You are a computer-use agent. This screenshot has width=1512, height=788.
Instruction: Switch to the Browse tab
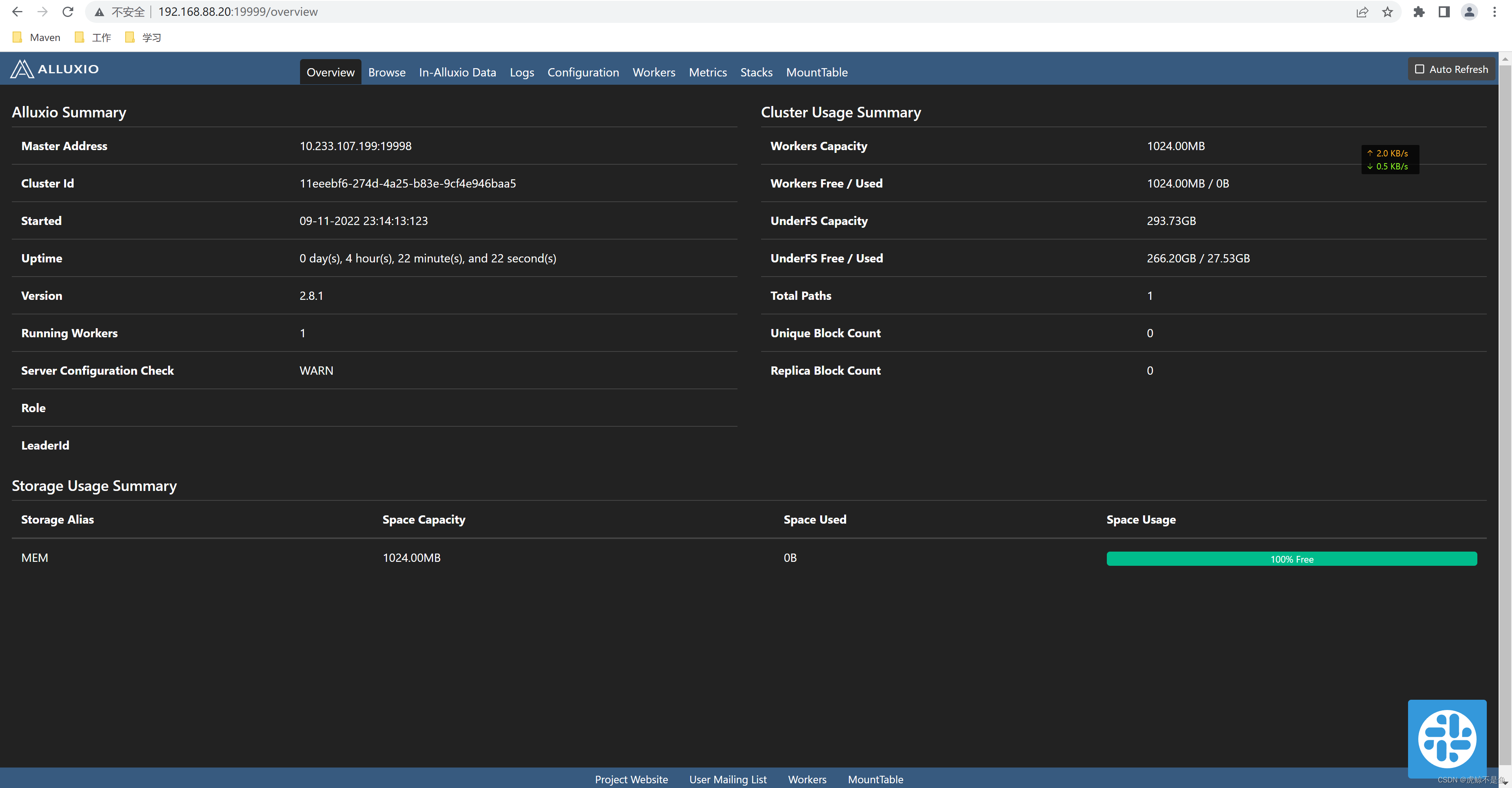(x=387, y=72)
